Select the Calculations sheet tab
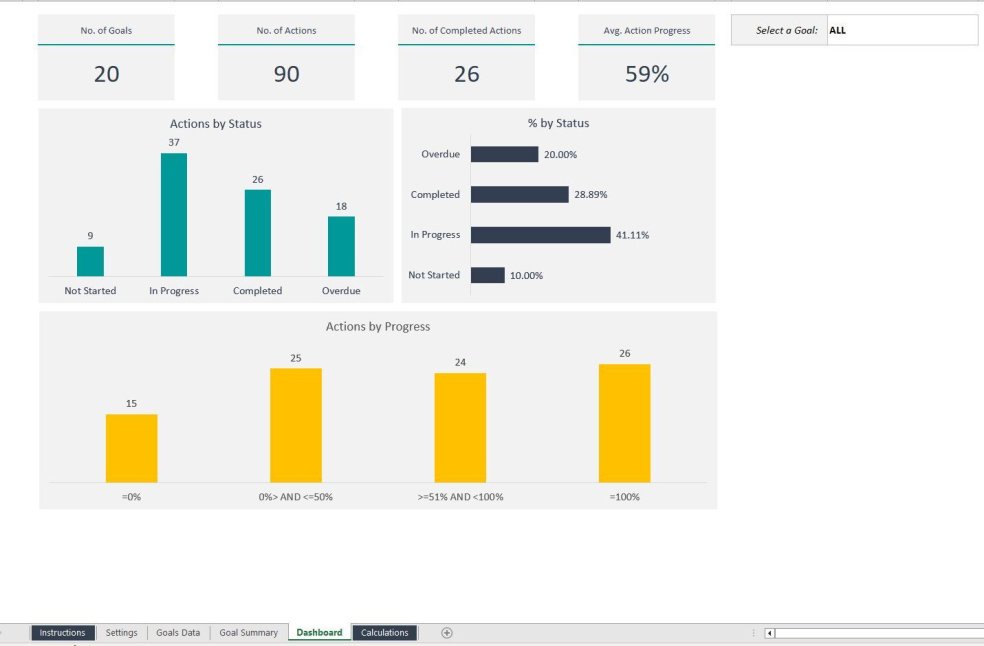984x646 pixels. (384, 632)
